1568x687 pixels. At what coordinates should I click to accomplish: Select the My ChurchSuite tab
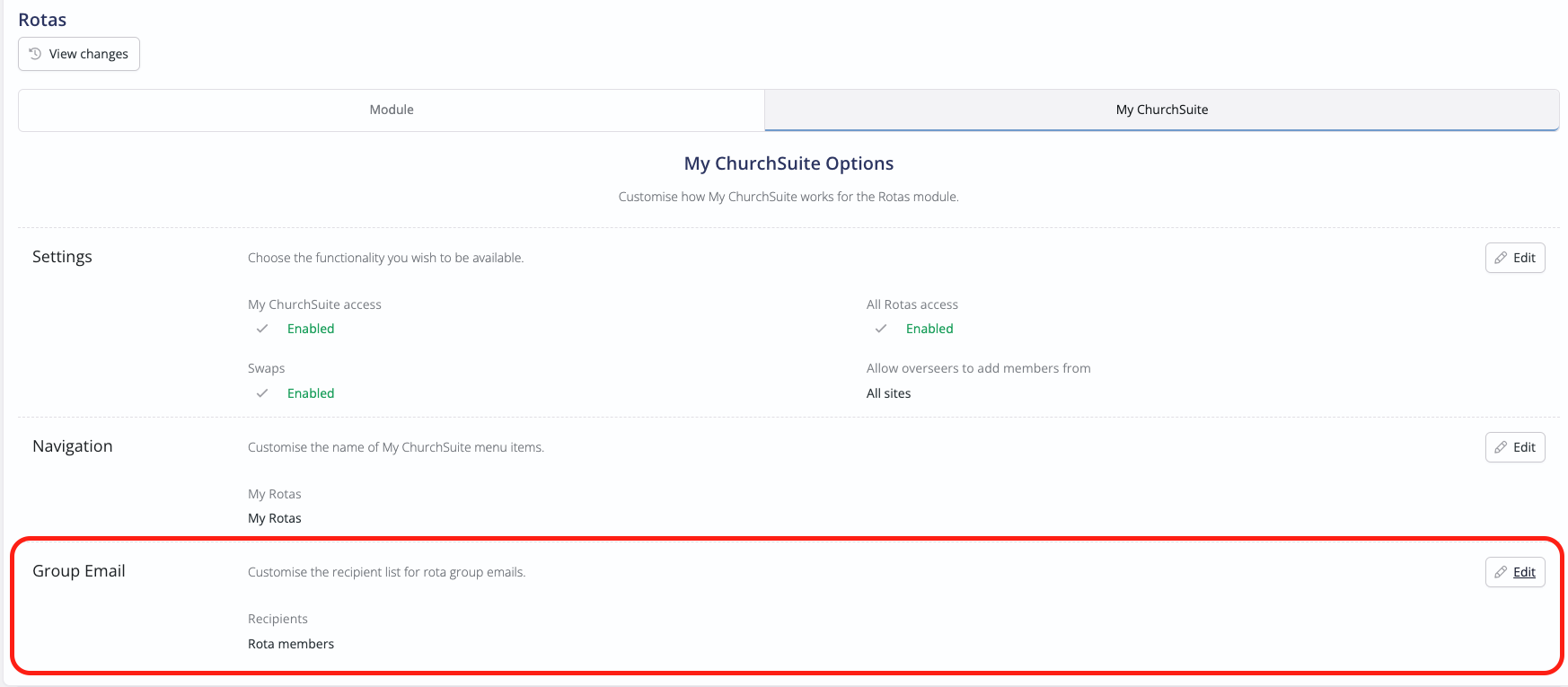[x=1162, y=110]
